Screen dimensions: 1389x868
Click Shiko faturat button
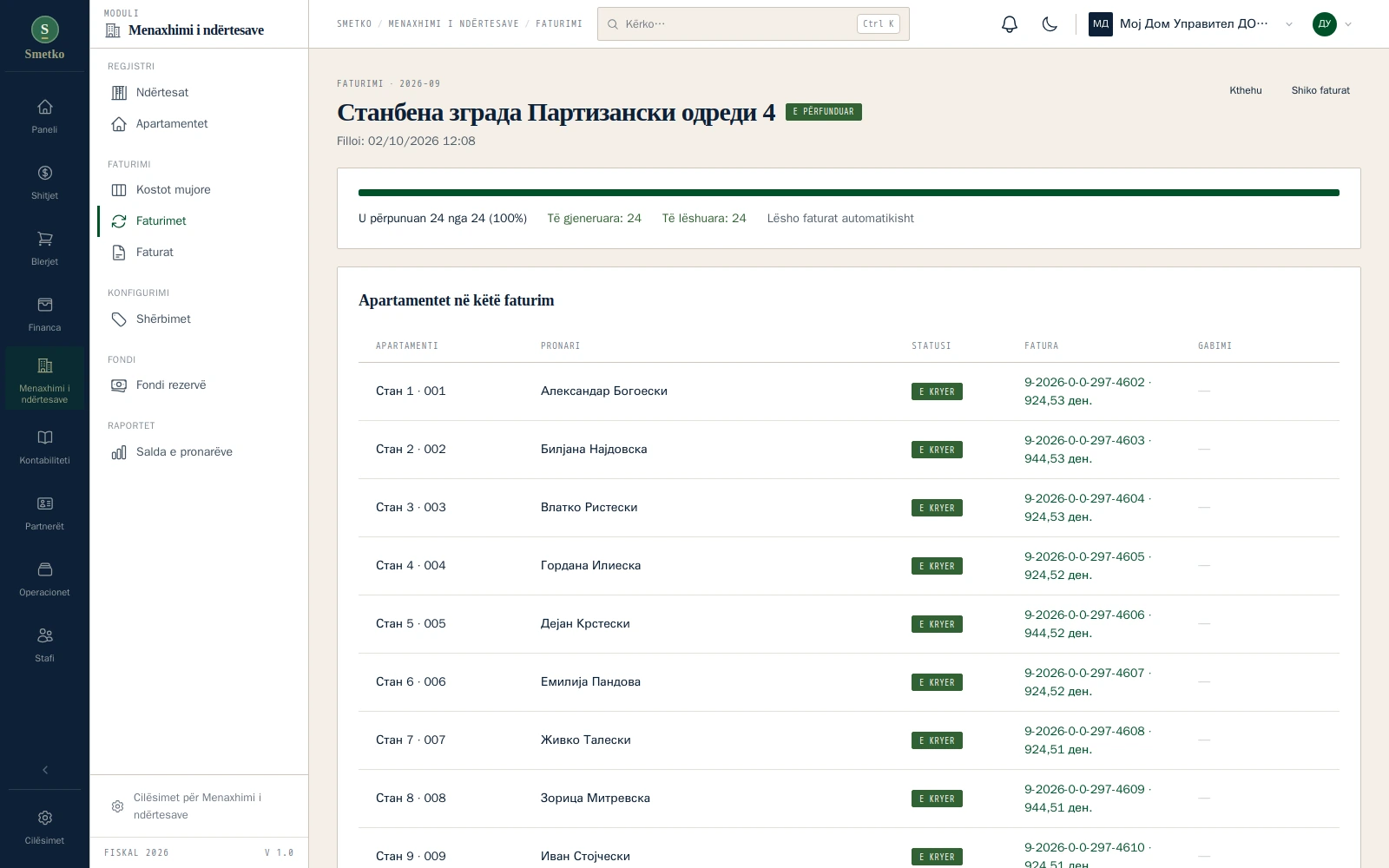(1320, 90)
